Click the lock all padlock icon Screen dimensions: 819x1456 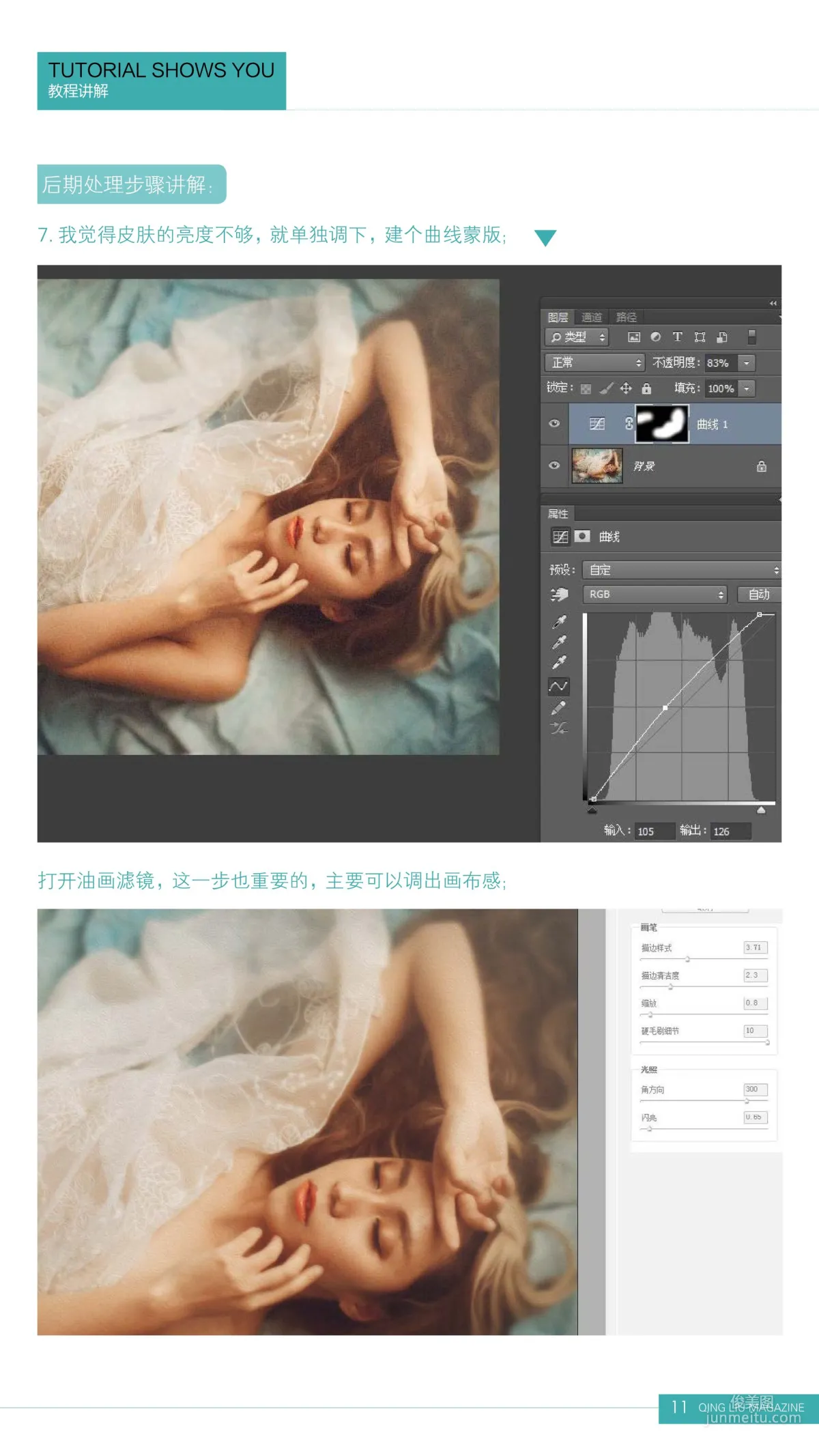click(x=646, y=388)
